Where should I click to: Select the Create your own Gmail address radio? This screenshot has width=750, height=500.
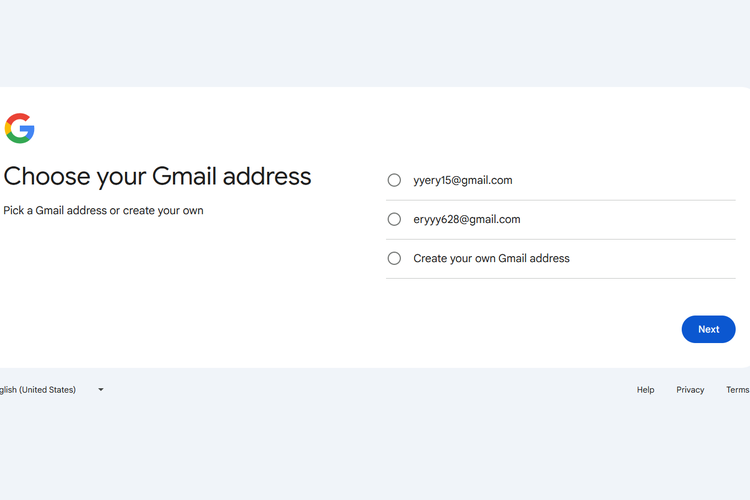394,258
